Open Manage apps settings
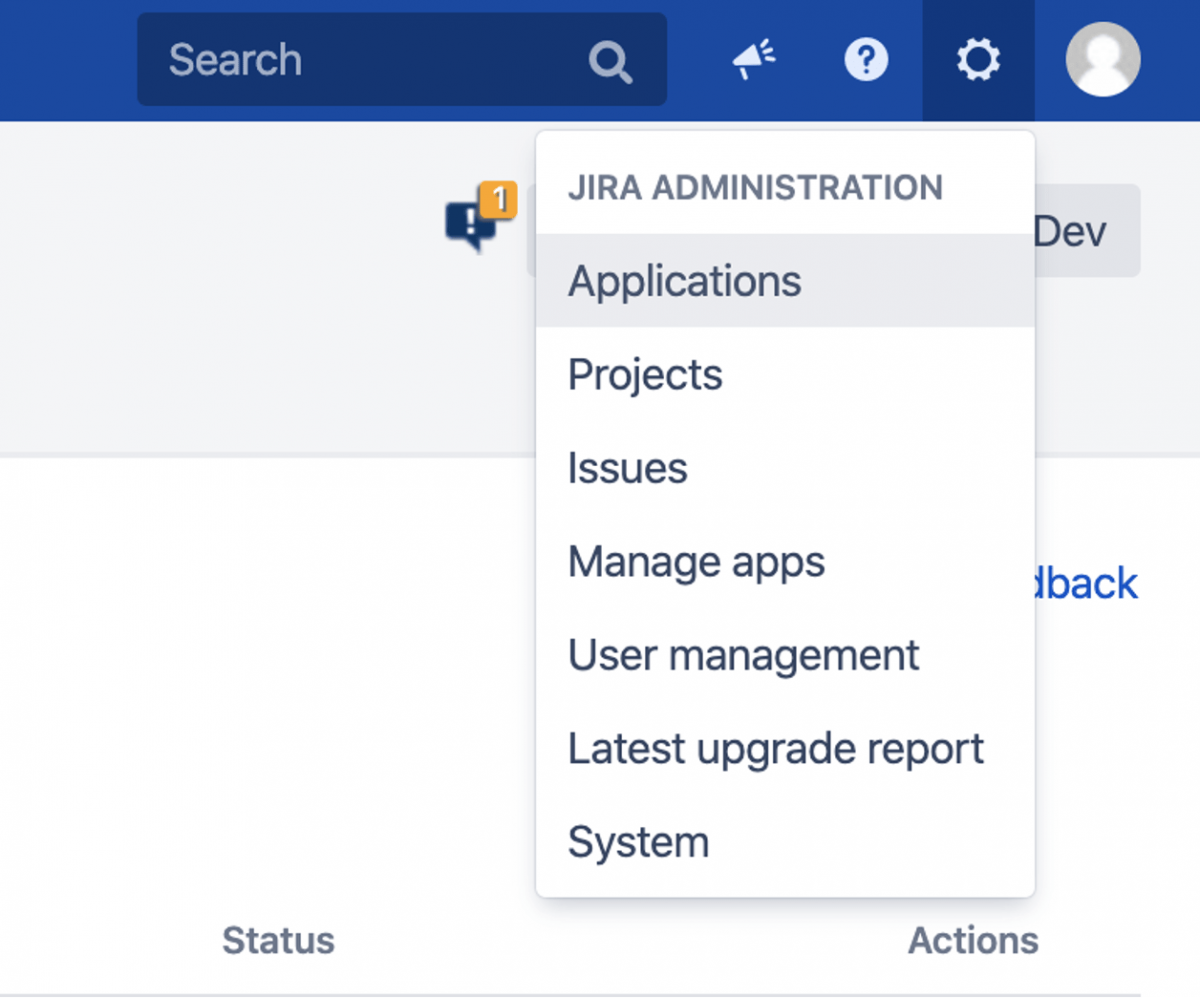The image size is (1200, 998). point(696,561)
